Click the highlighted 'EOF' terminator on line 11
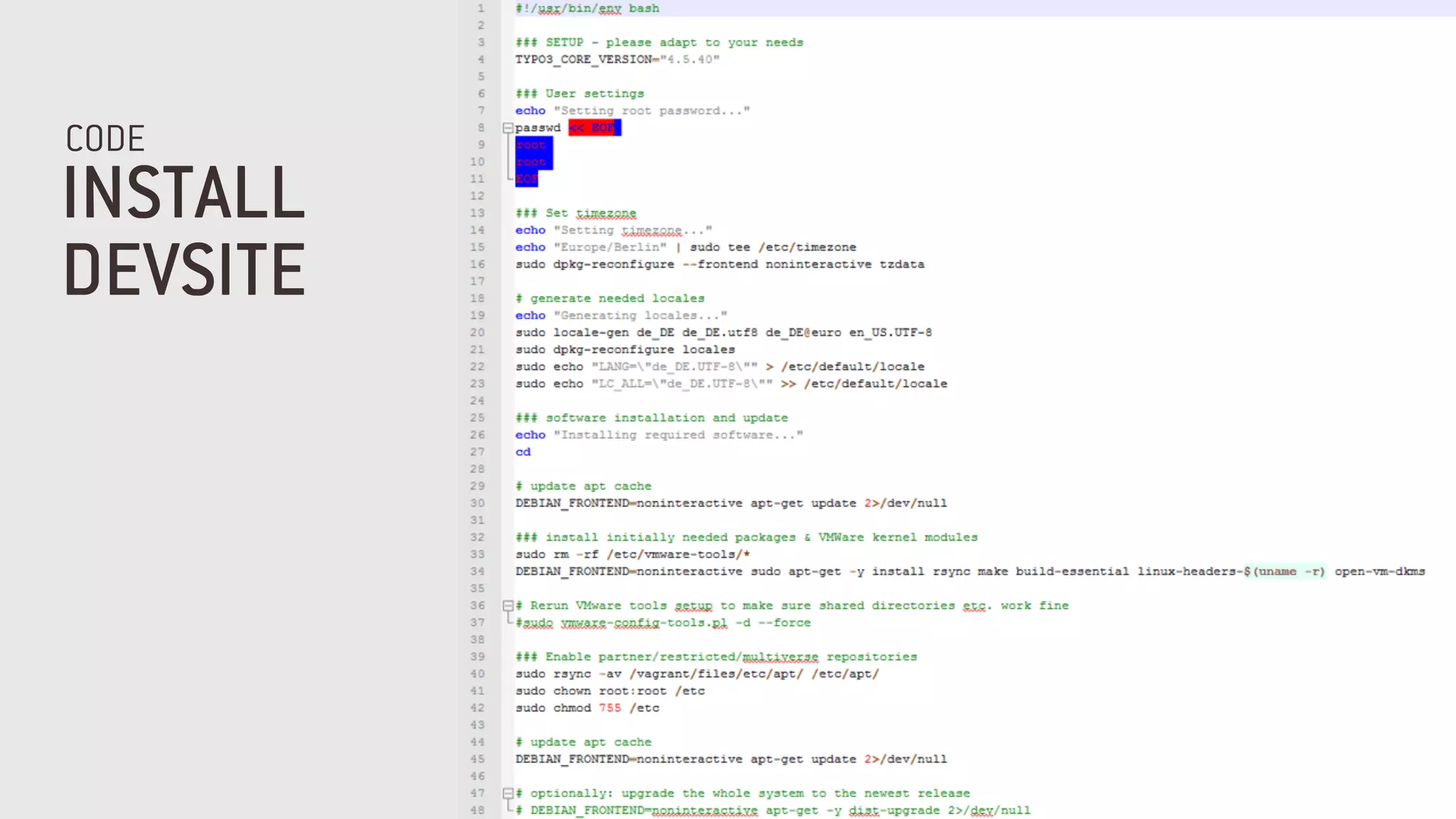The width and height of the screenshot is (1456, 819). [527, 179]
